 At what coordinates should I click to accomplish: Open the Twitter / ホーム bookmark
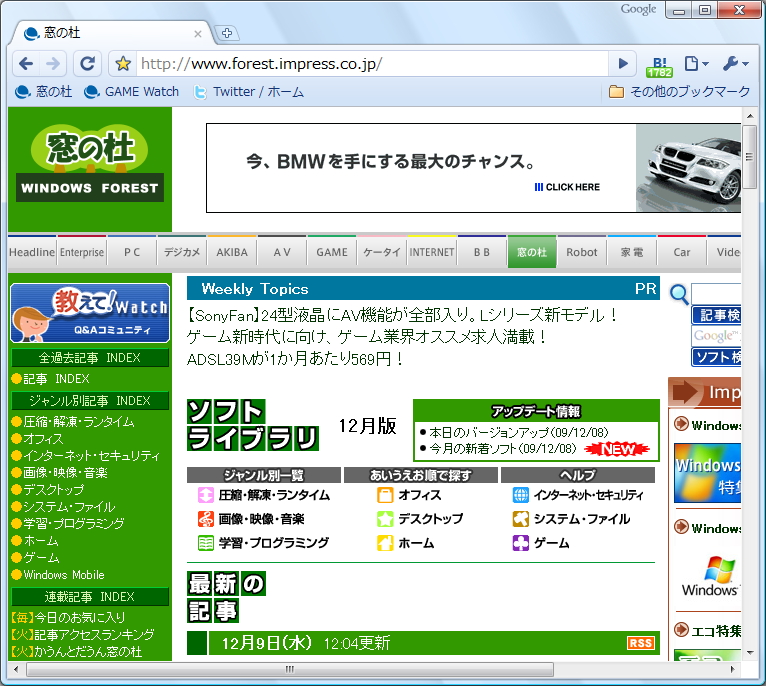249,92
